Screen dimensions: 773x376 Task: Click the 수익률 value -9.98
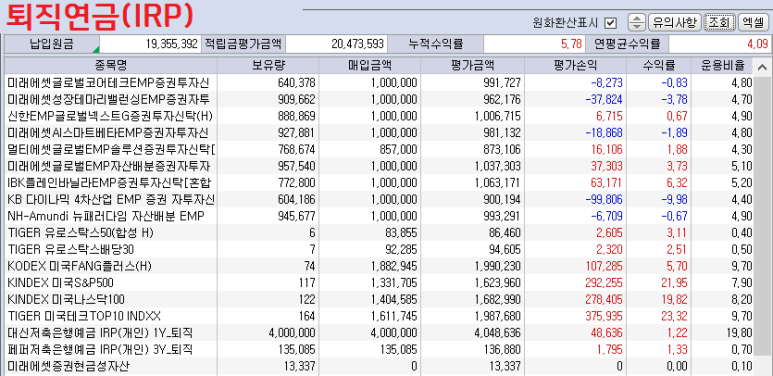(674, 200)
